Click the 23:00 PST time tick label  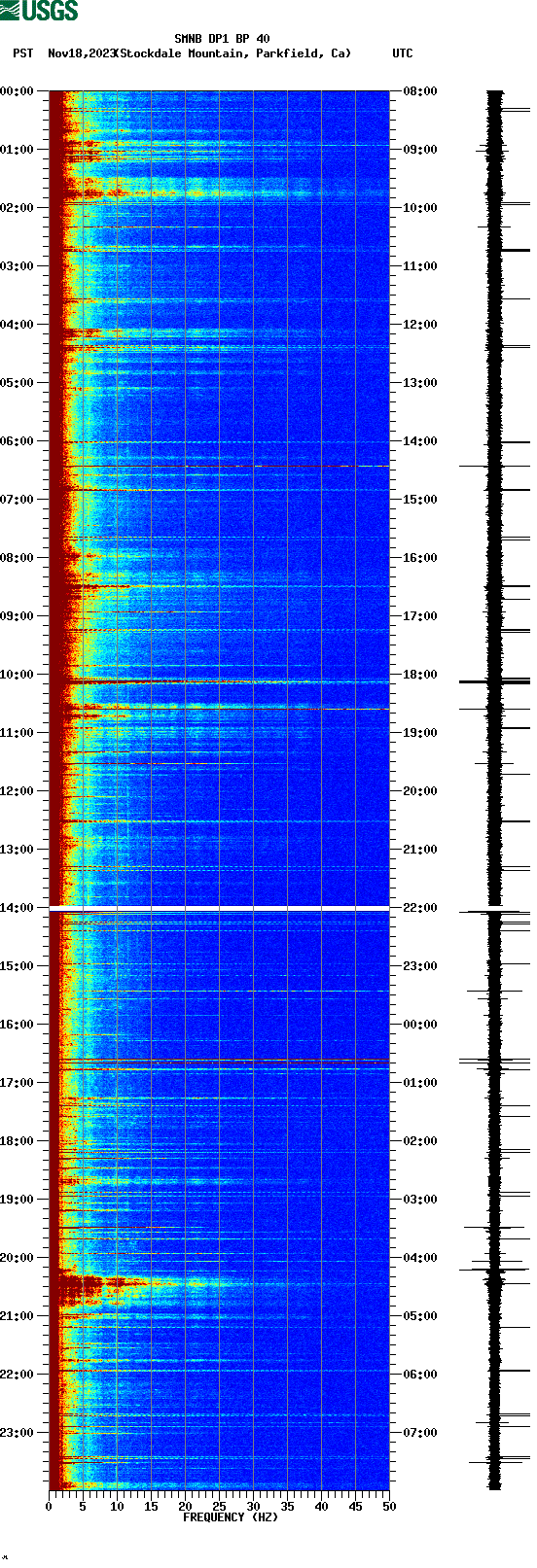coord(18,1433)
